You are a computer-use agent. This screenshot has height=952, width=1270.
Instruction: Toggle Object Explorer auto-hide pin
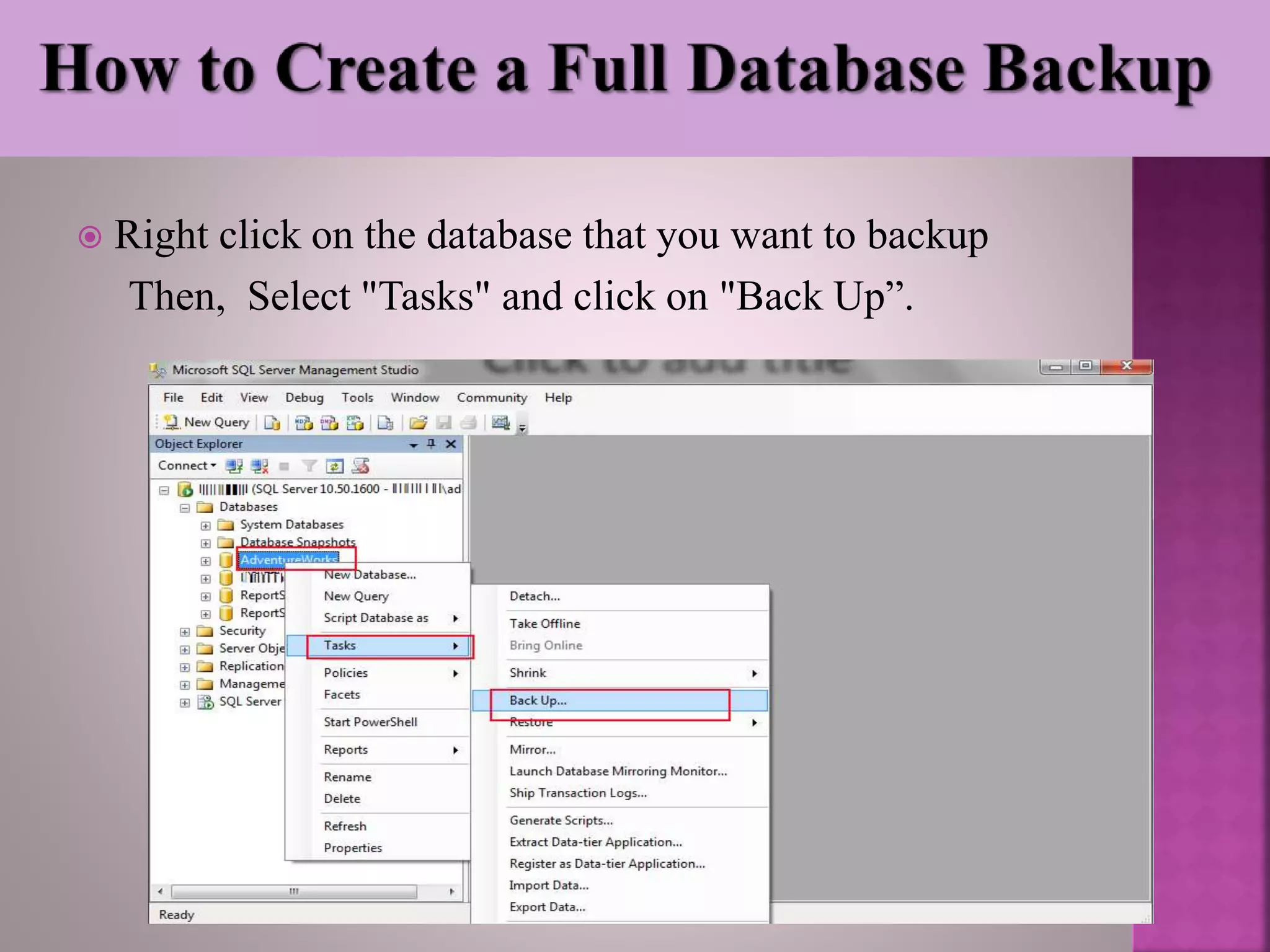(432, 444)
